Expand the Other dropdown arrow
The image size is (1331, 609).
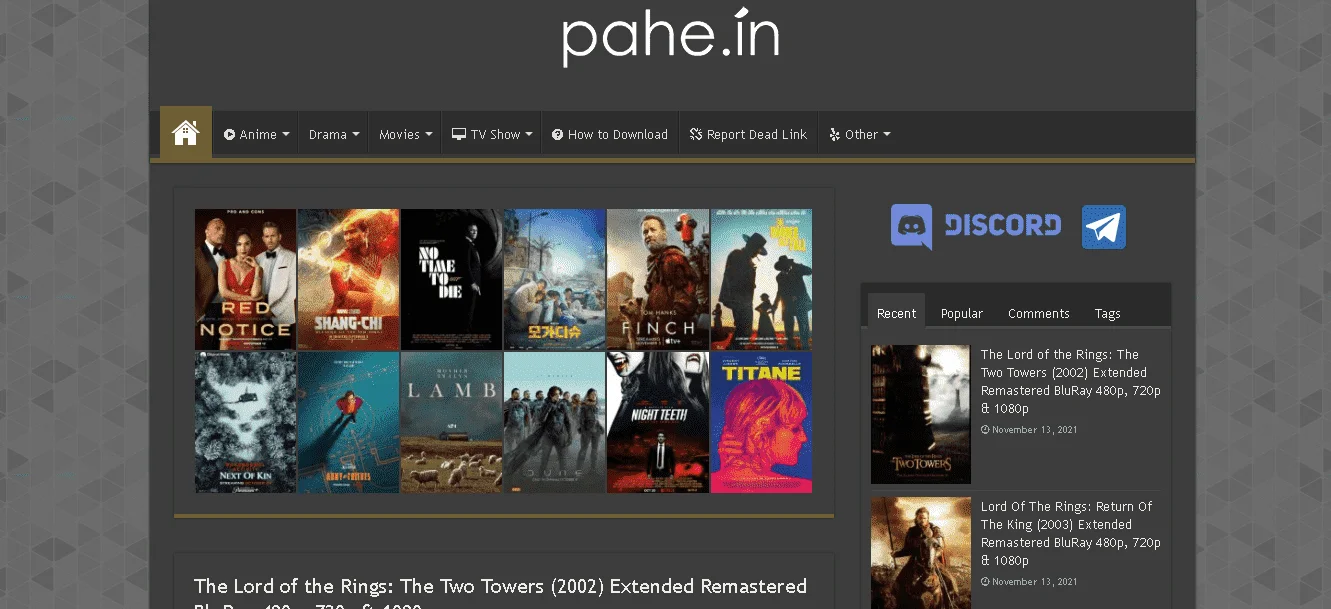[886, 134]
